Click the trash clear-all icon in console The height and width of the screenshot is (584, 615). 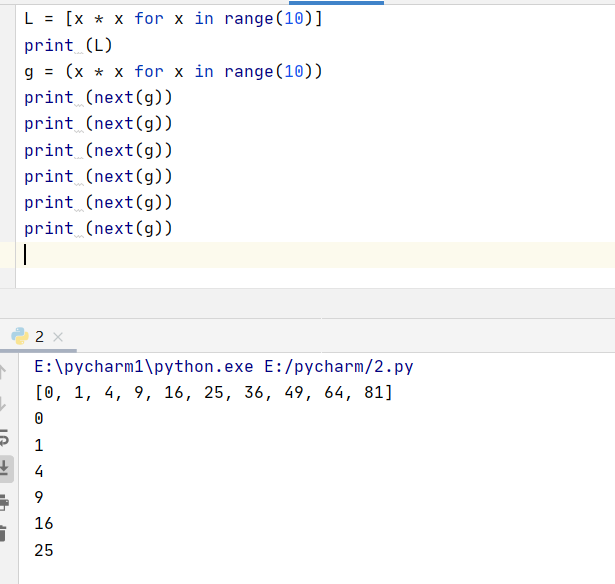[3, 534]
